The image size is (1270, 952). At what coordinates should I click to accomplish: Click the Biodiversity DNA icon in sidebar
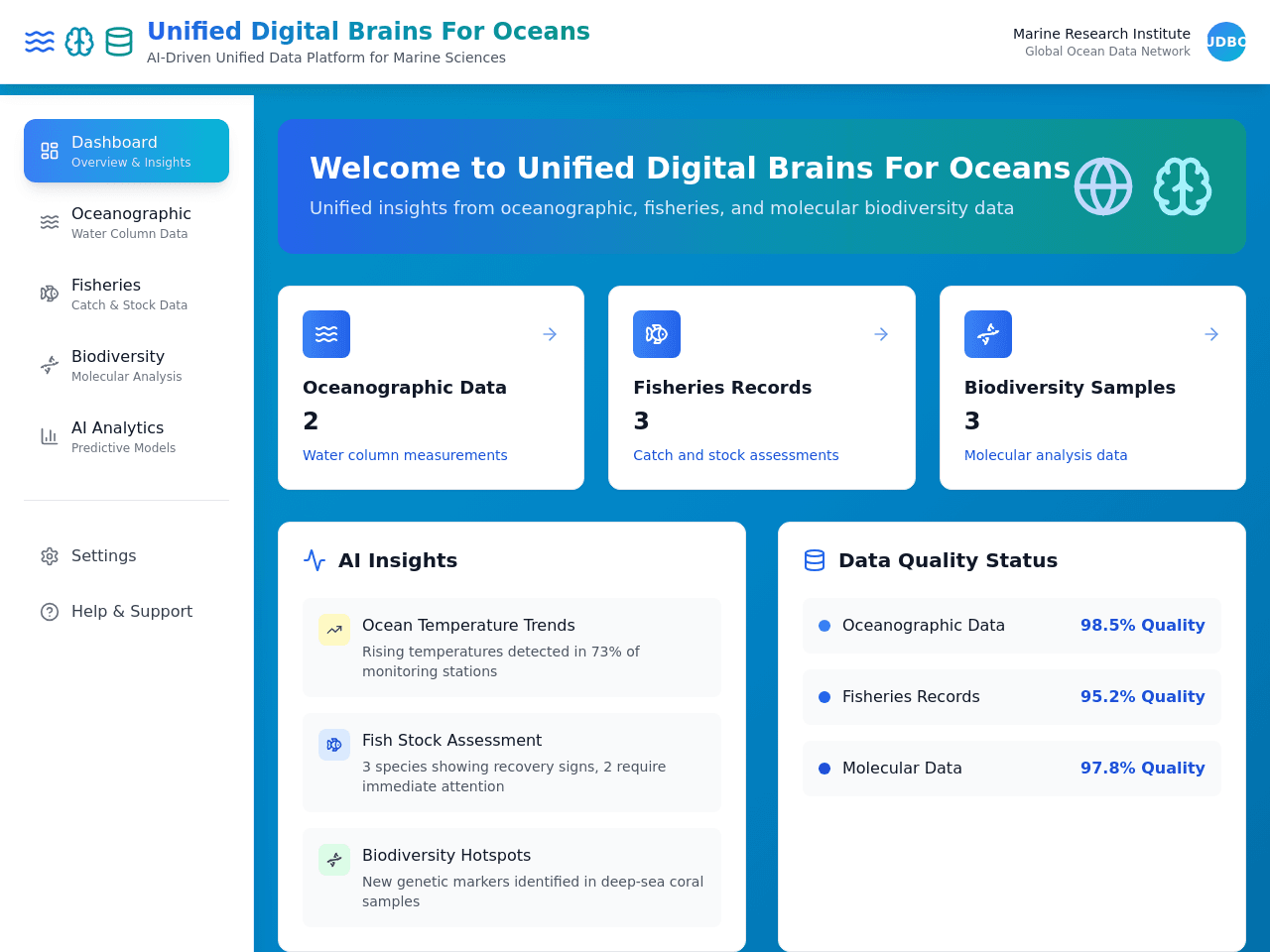(50, 365)
